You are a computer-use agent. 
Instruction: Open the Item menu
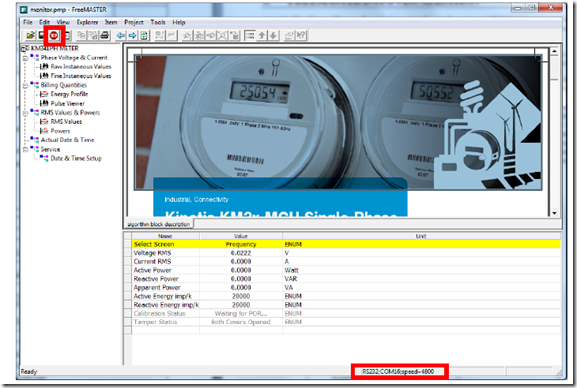click(111, 22)
